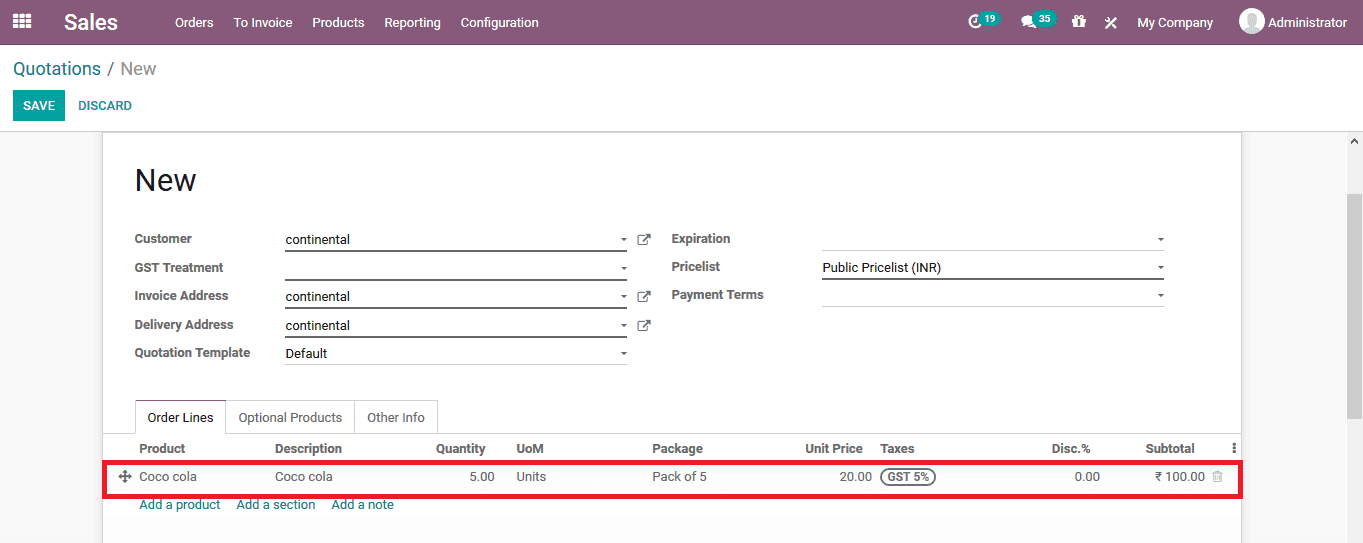Expand the Customer dropdown

click(623, 240)
